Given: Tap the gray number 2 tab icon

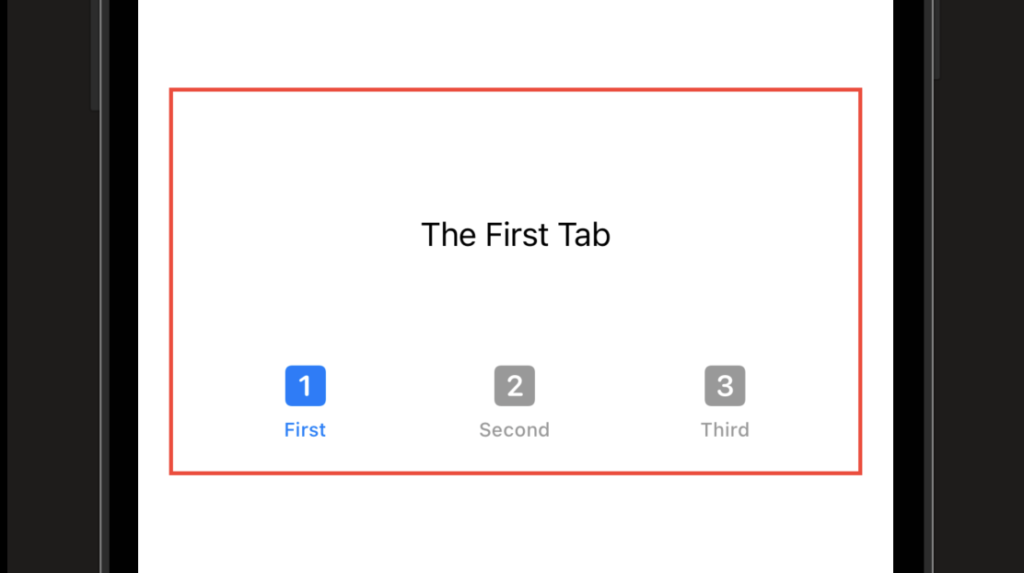Looking at the screenshot, I should 515,385.
